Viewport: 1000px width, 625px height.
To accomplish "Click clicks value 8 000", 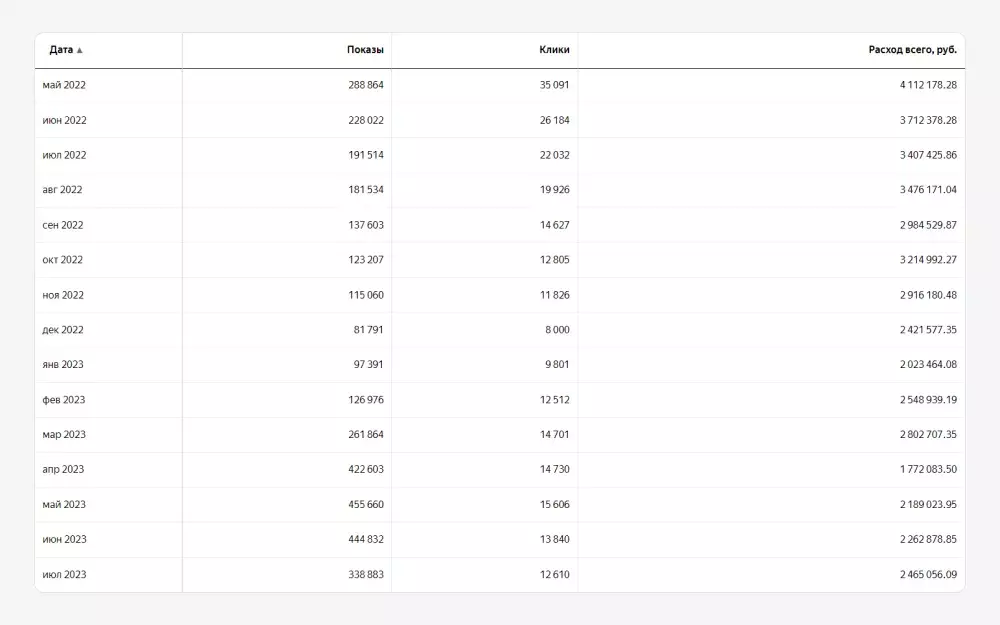I will point(557,330).
